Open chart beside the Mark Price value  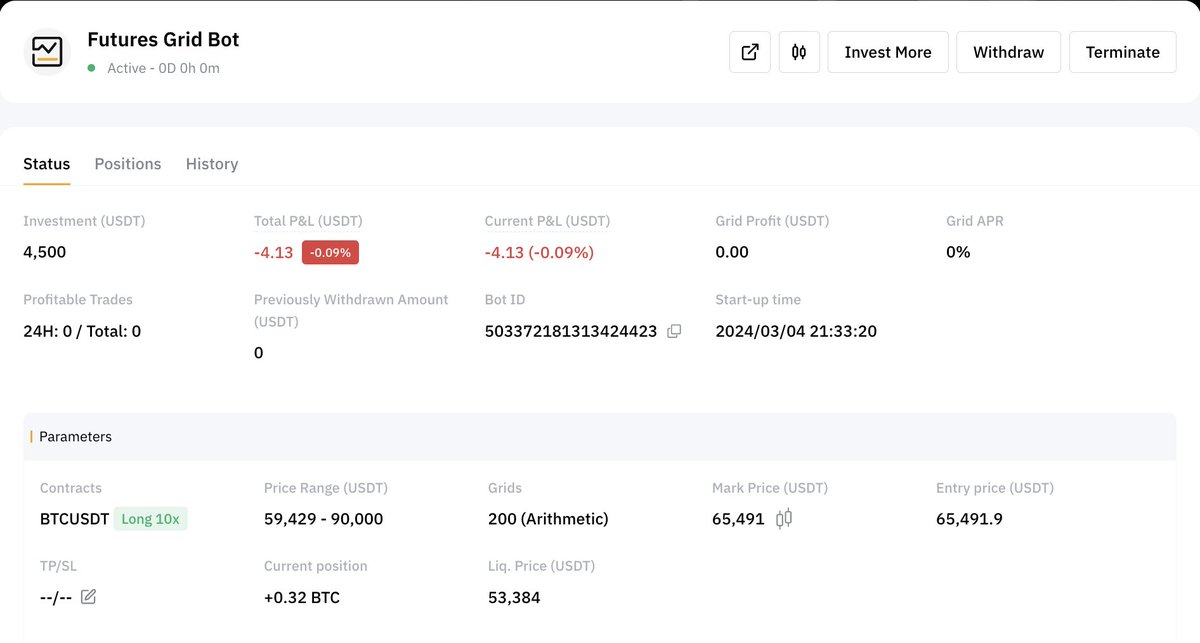click(784, 519)
